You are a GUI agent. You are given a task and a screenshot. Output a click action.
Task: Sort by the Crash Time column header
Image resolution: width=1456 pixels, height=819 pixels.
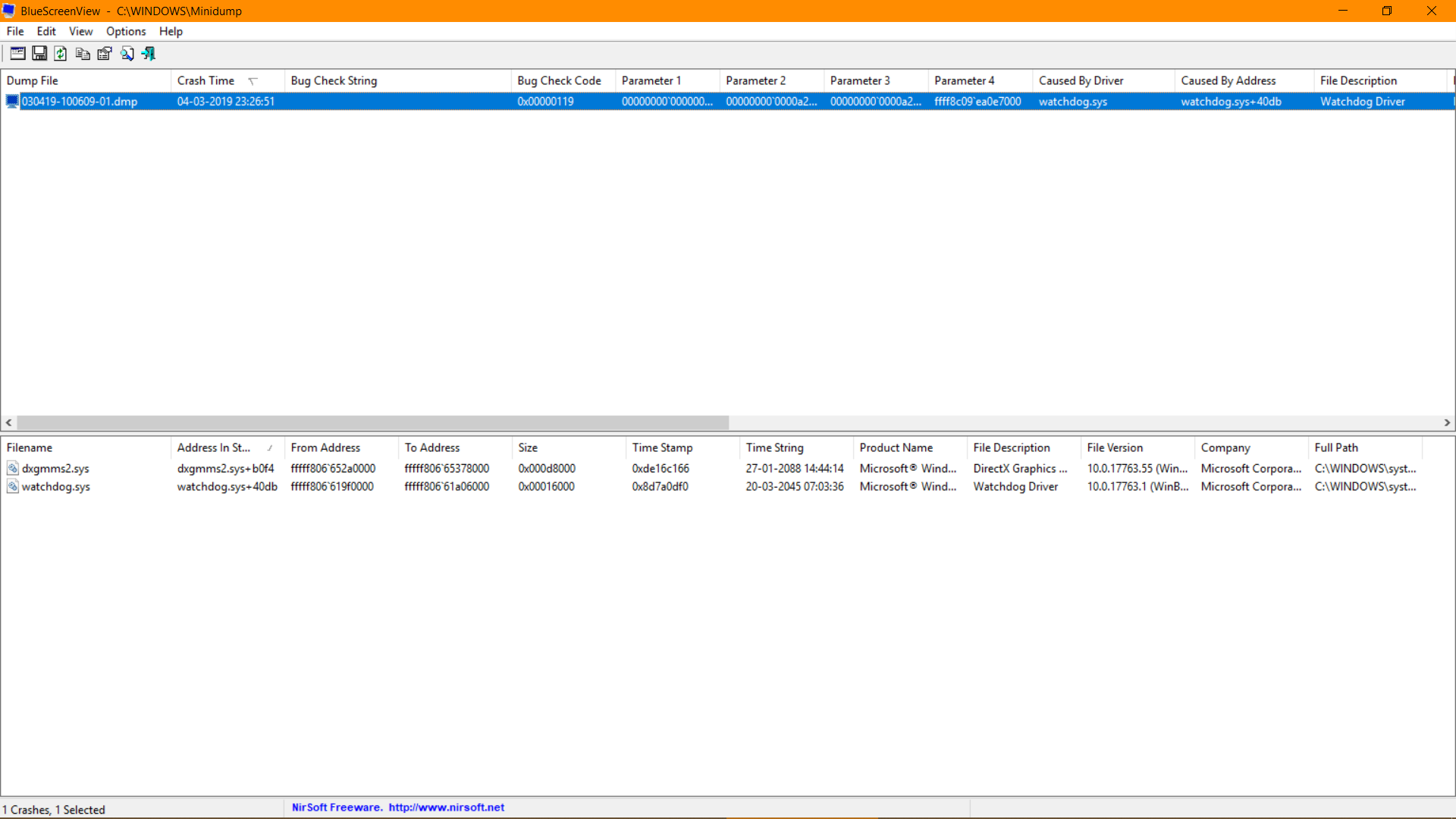point(206,80)
